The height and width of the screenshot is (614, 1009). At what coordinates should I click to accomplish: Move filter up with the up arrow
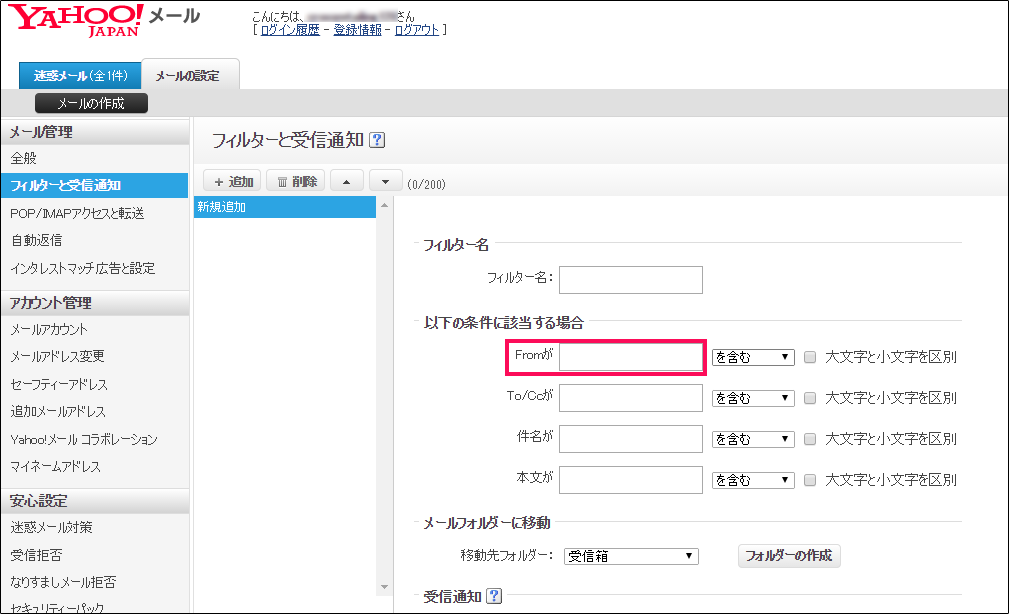(x=346, y=181)
